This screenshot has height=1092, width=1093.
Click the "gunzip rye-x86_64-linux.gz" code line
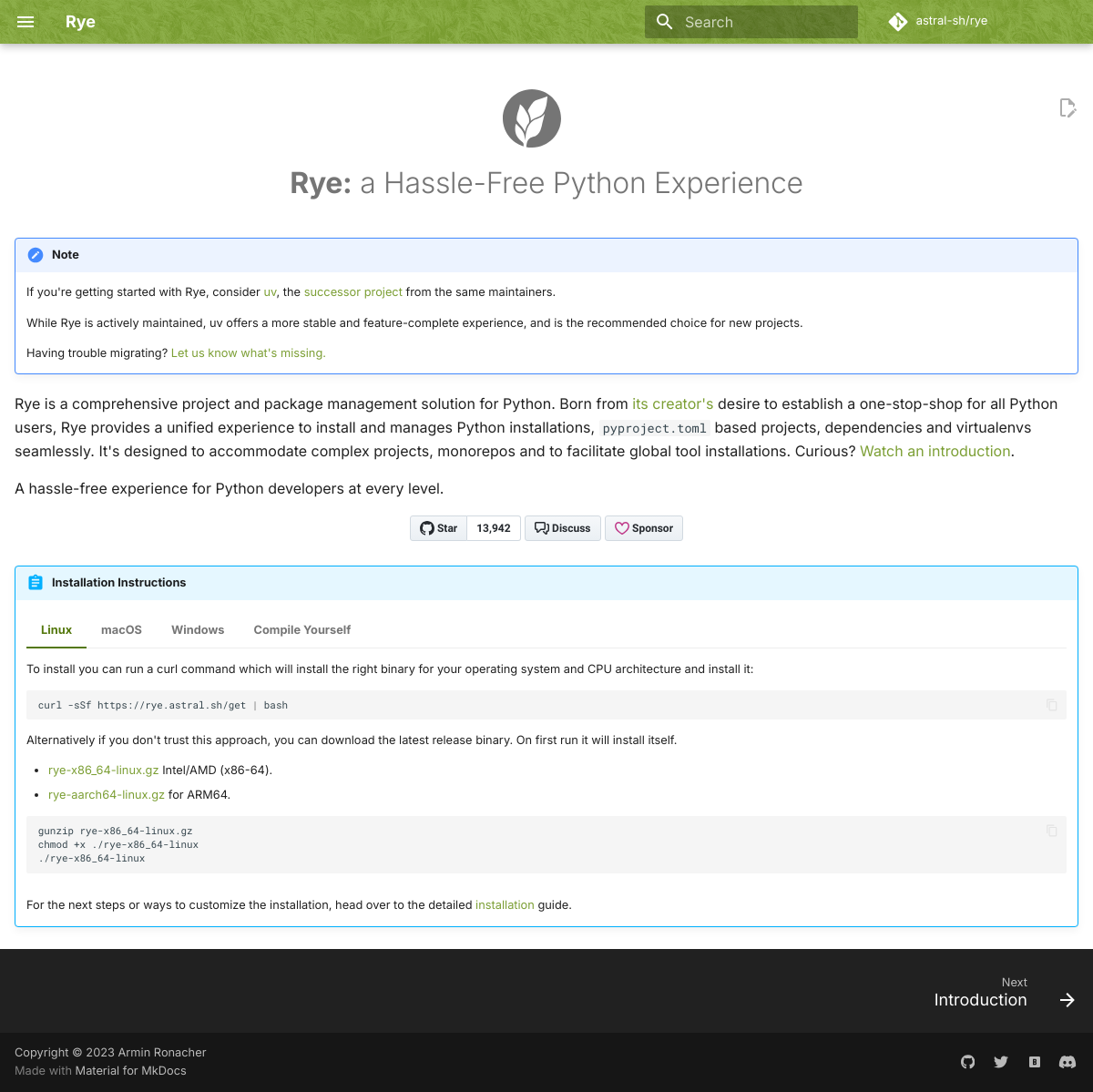[x=116, y=832]
